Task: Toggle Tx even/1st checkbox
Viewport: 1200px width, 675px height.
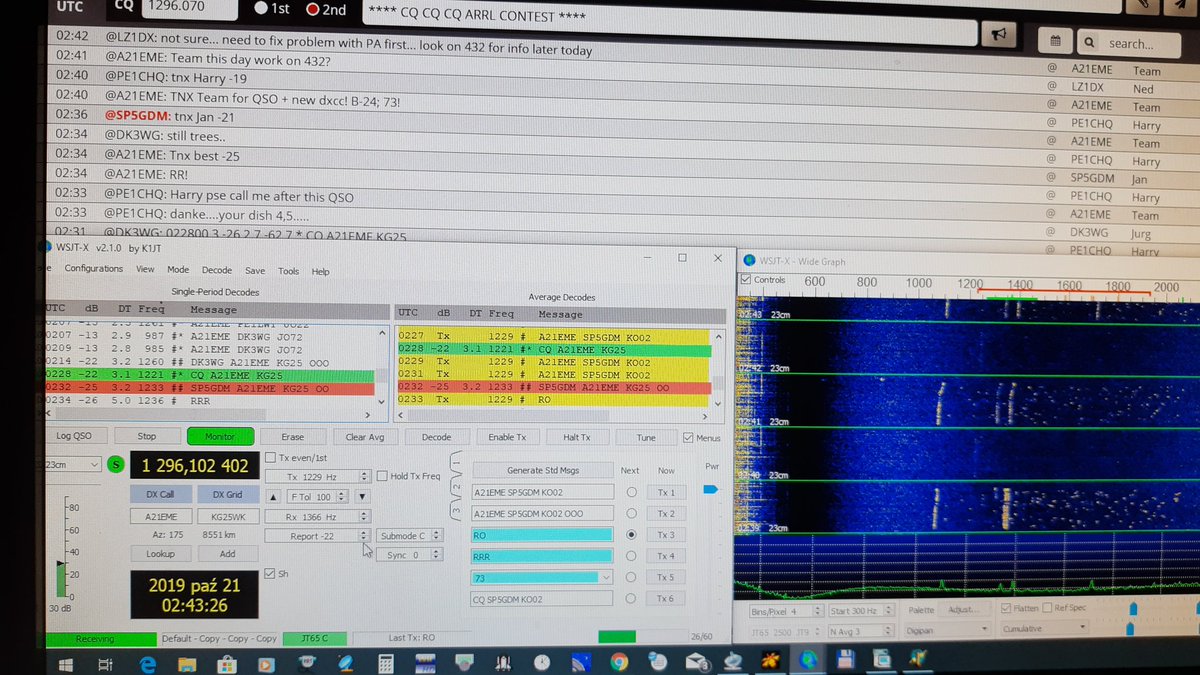Action: click(x=271, y=458)
